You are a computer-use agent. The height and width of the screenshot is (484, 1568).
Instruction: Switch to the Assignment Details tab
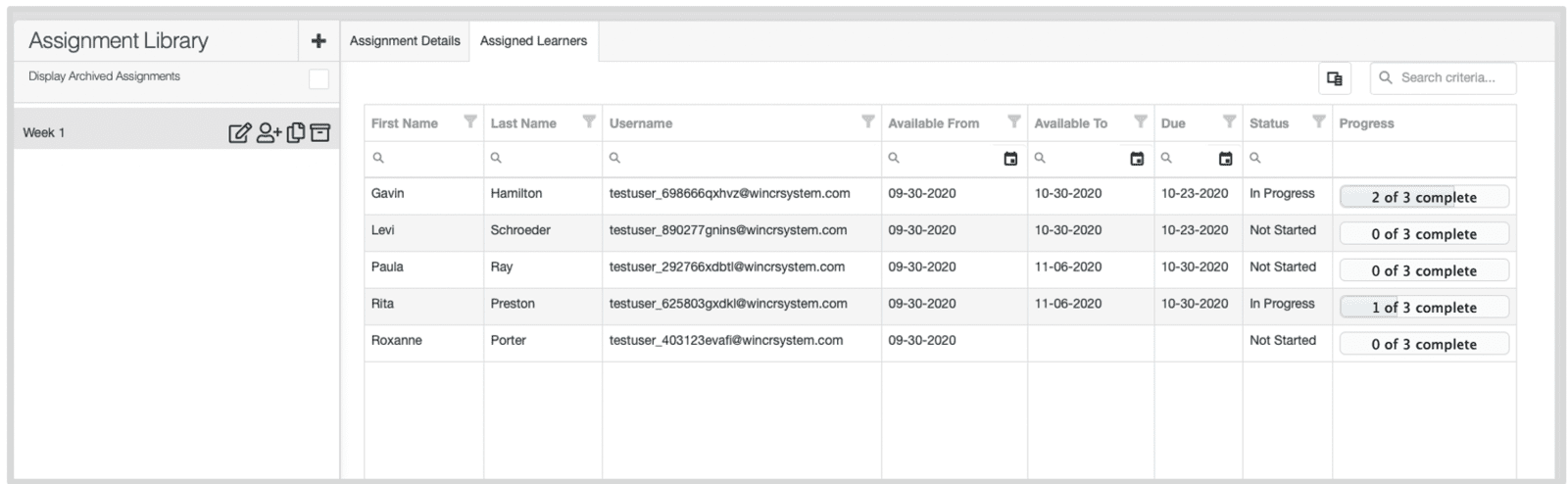405,41
